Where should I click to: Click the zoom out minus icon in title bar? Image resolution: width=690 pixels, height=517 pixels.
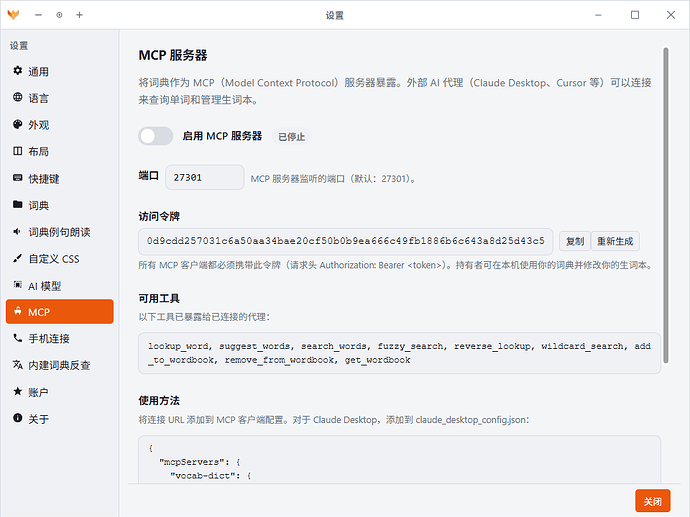click(39, 15)
